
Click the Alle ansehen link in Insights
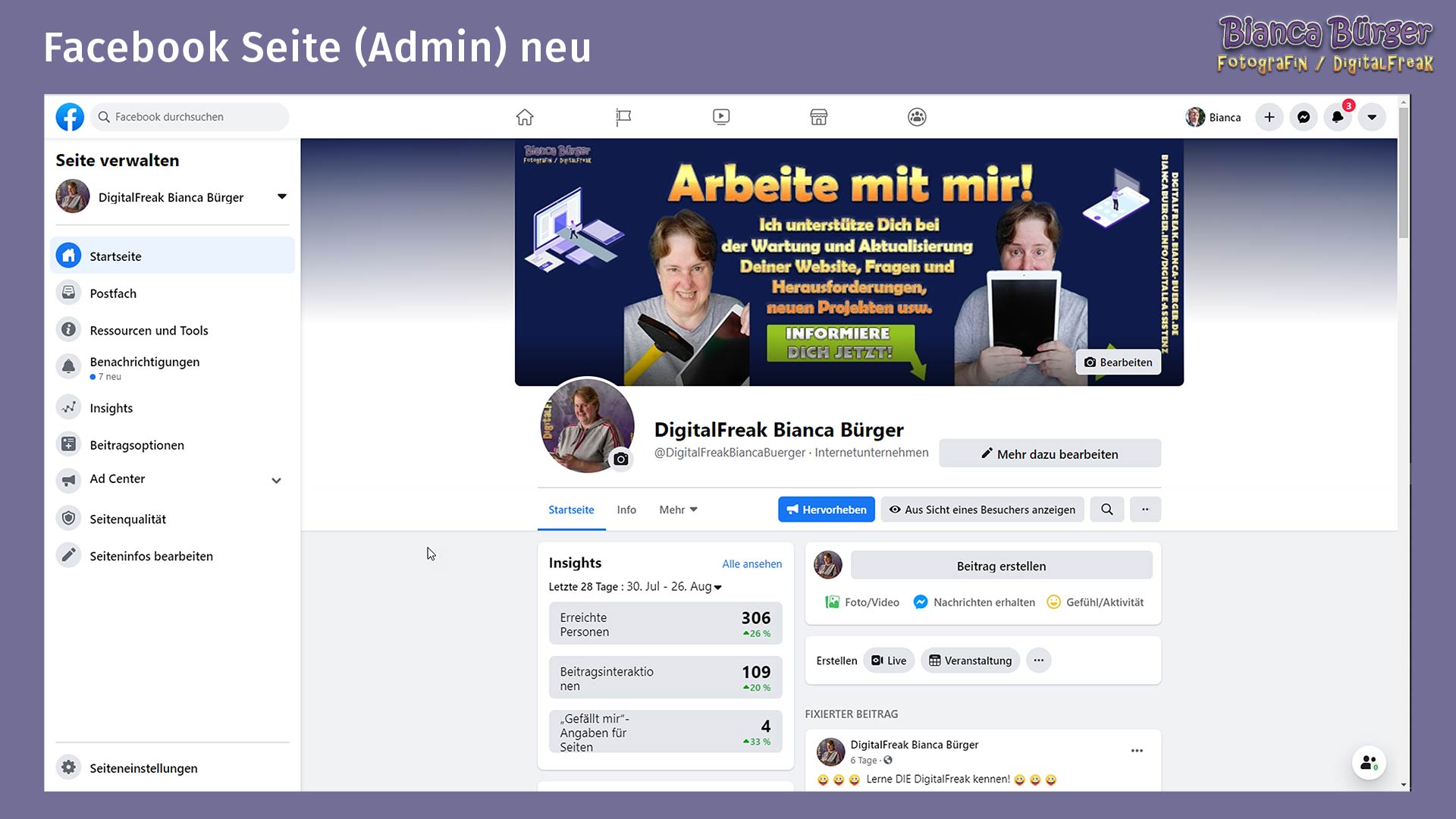pyautogui.click(x=752, y=563)
